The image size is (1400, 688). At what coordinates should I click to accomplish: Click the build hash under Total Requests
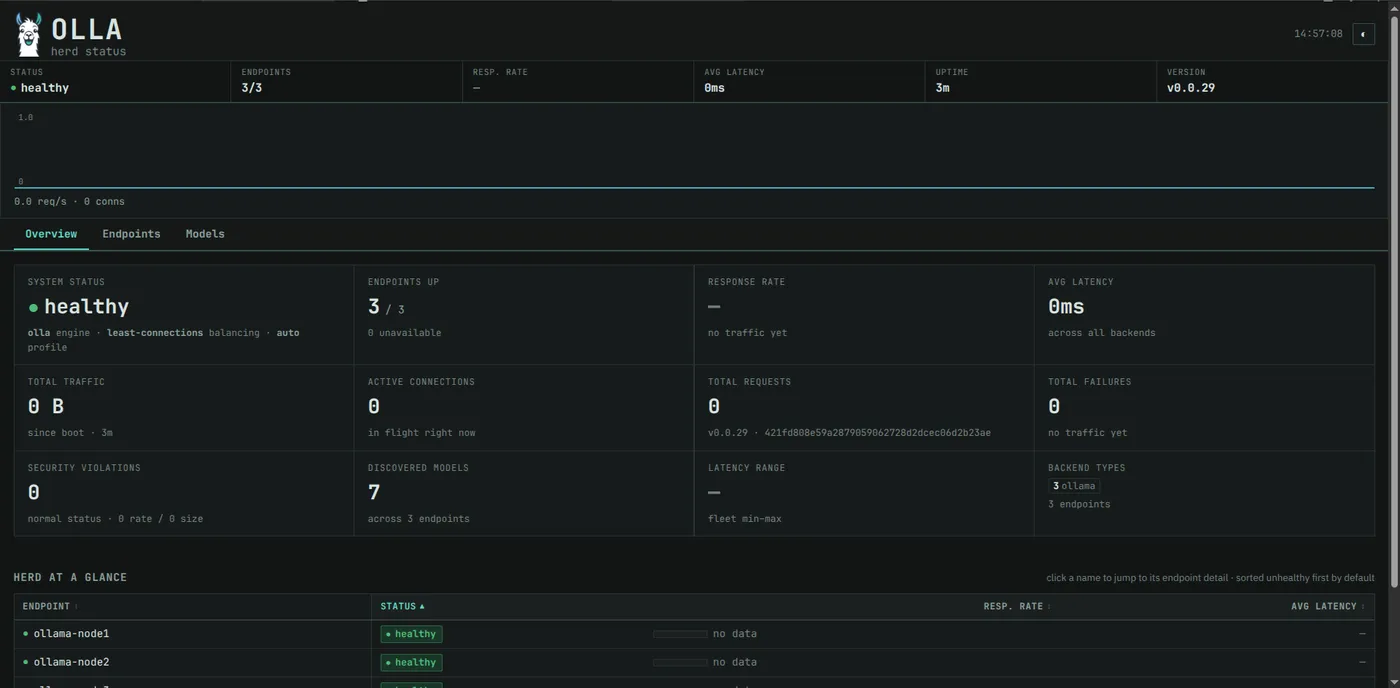click(x=878, y=433)
